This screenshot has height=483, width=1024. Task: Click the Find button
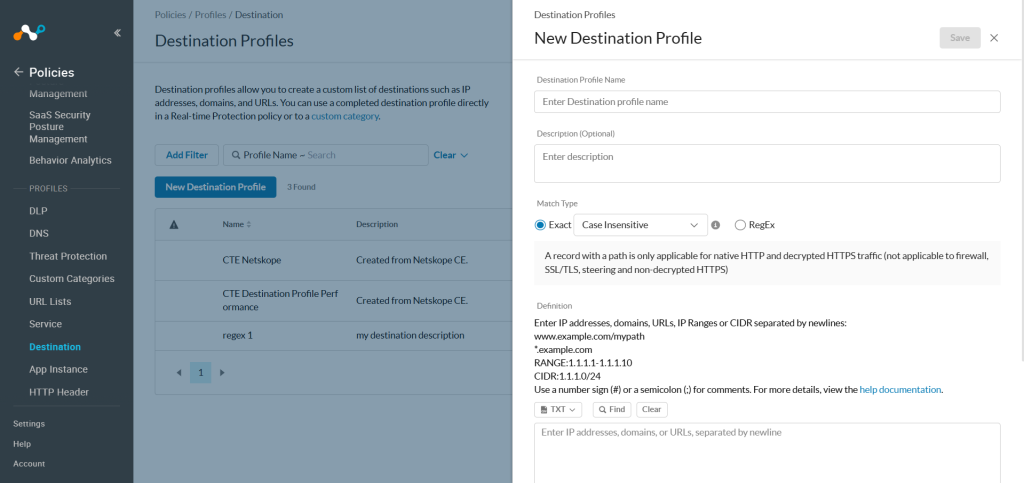(x=612, y=409)
